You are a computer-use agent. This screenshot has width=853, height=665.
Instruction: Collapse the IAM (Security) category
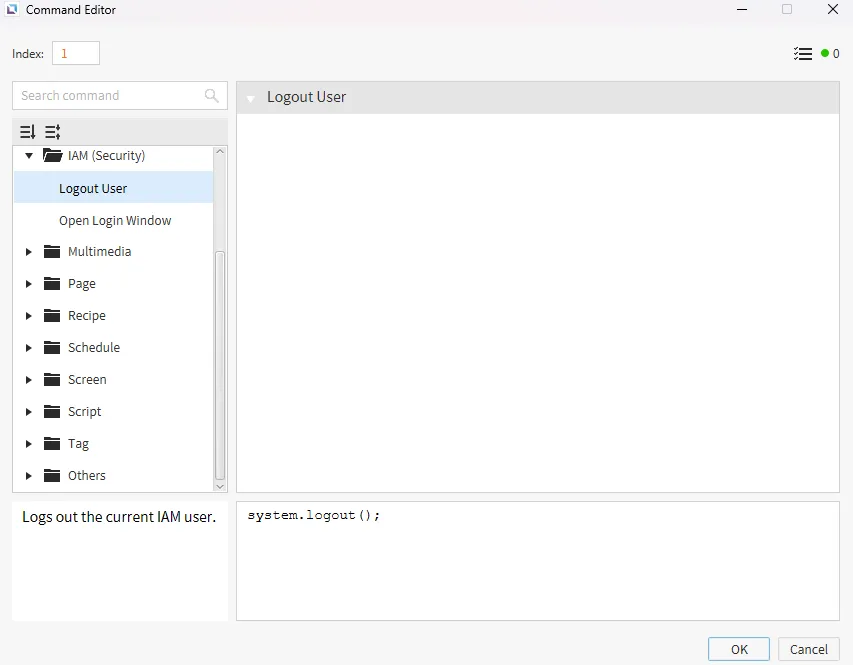(x=29, y=156)
